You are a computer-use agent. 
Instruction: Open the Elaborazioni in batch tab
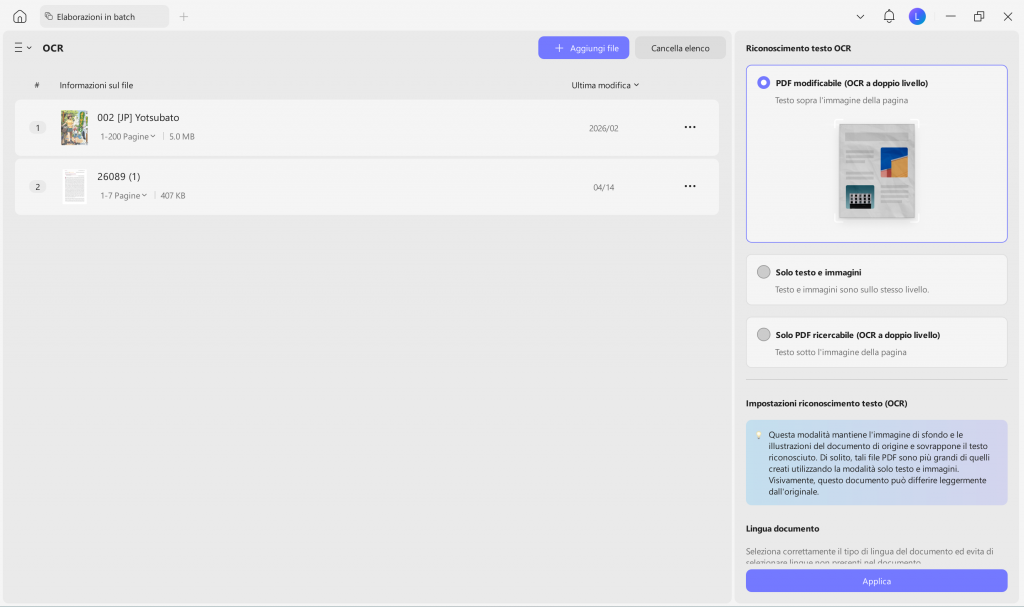[x=104, y=16]
